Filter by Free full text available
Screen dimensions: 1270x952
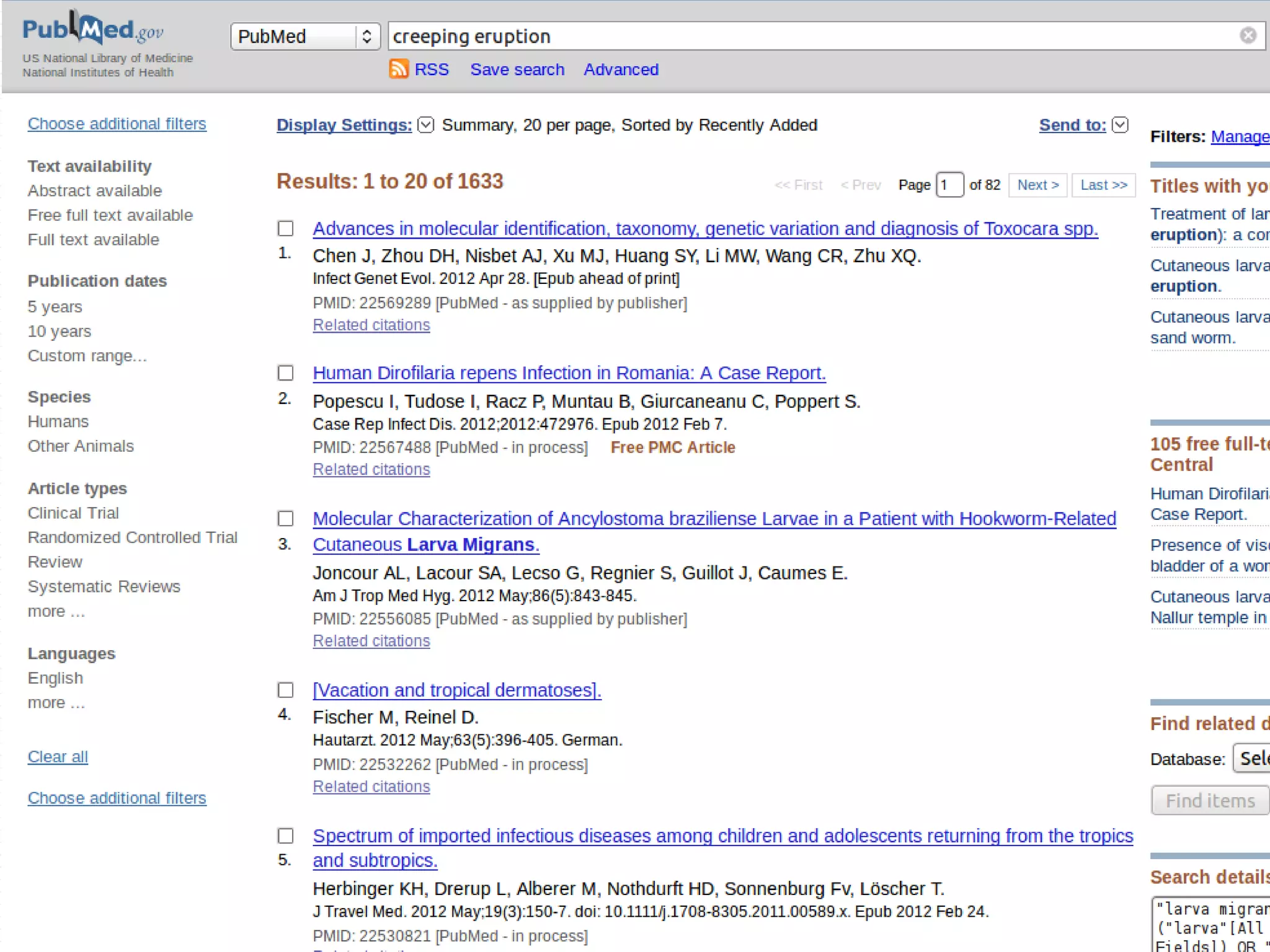point(110,215)
